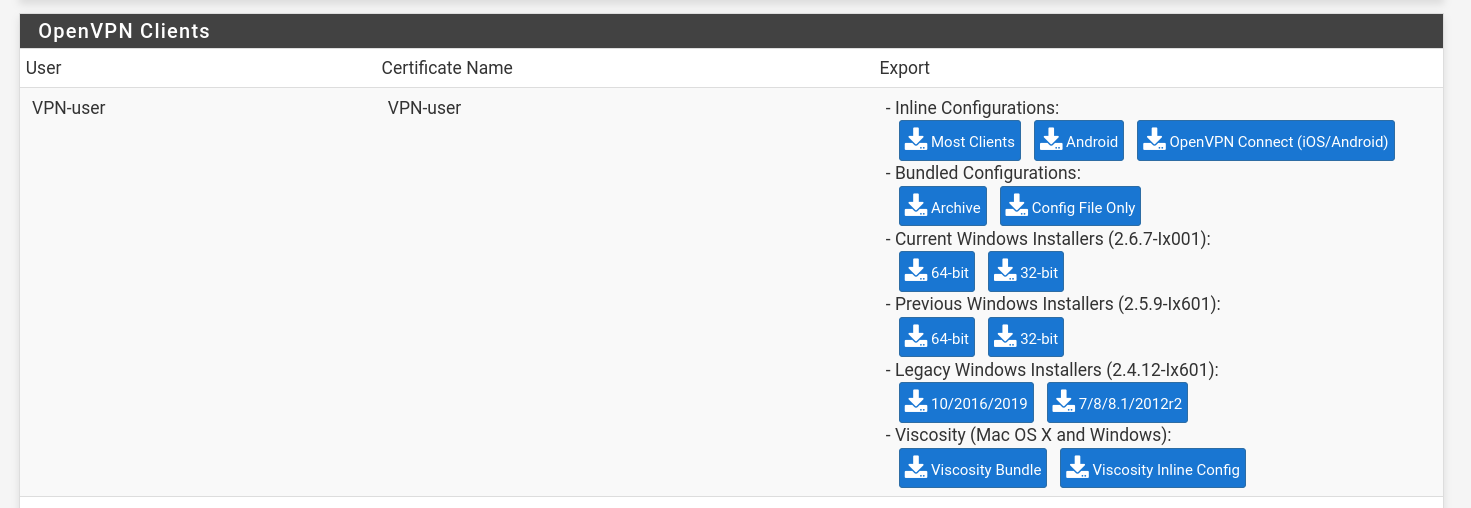The height and width of the screenshot is (508, 1471).
Task: Export the Viscosity Inline Config
Action: click(x=1152, y=468)
